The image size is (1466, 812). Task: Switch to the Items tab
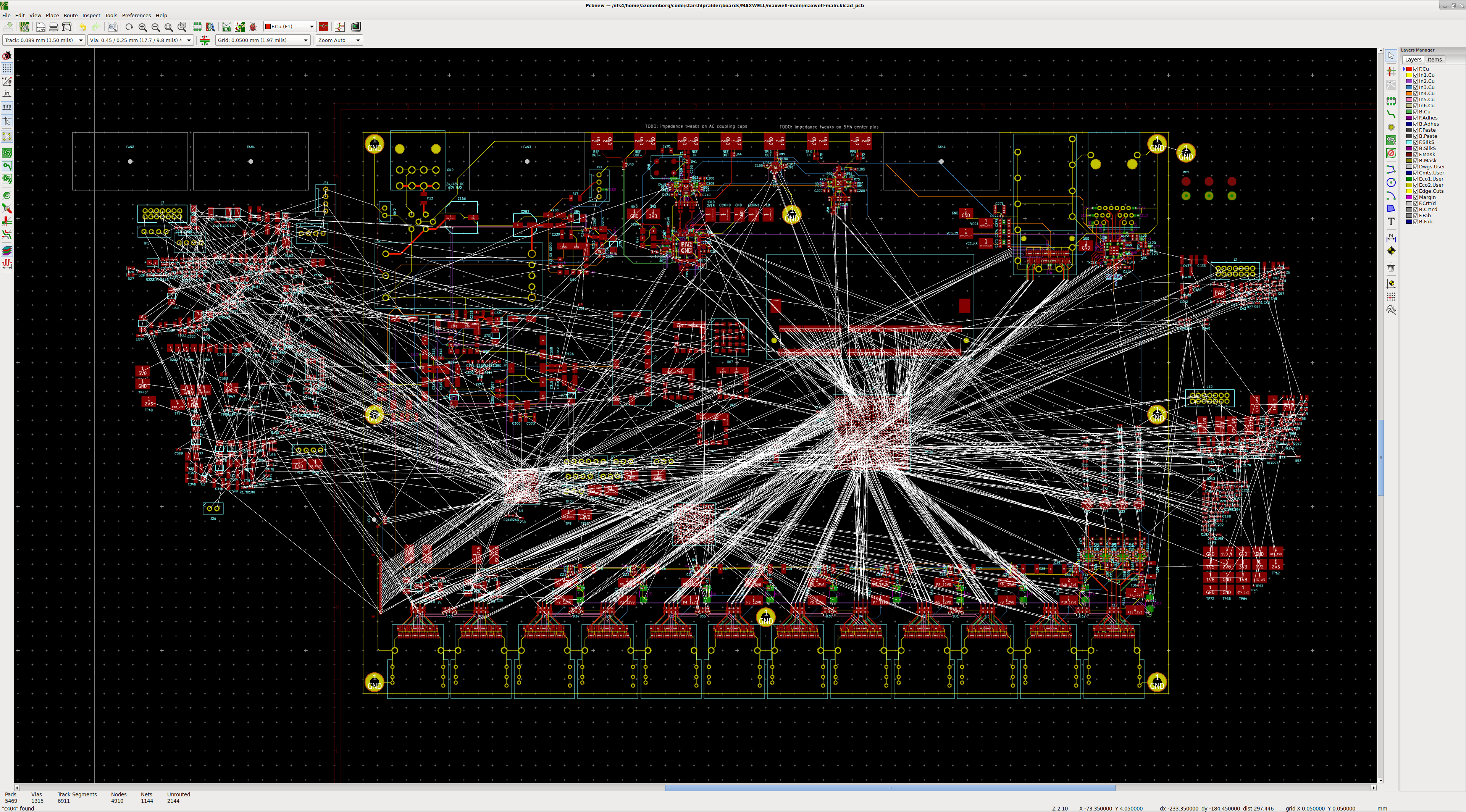(1434, 60)
